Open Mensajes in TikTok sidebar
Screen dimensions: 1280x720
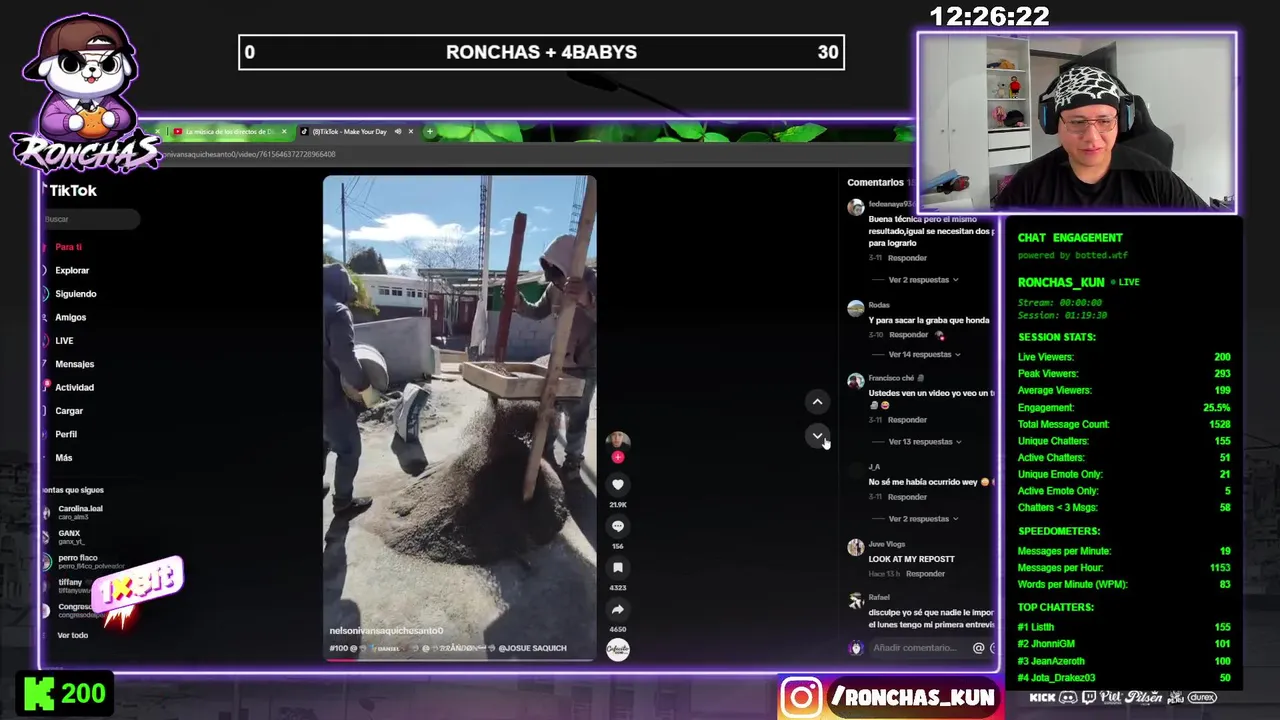click(x=74, y=364)
